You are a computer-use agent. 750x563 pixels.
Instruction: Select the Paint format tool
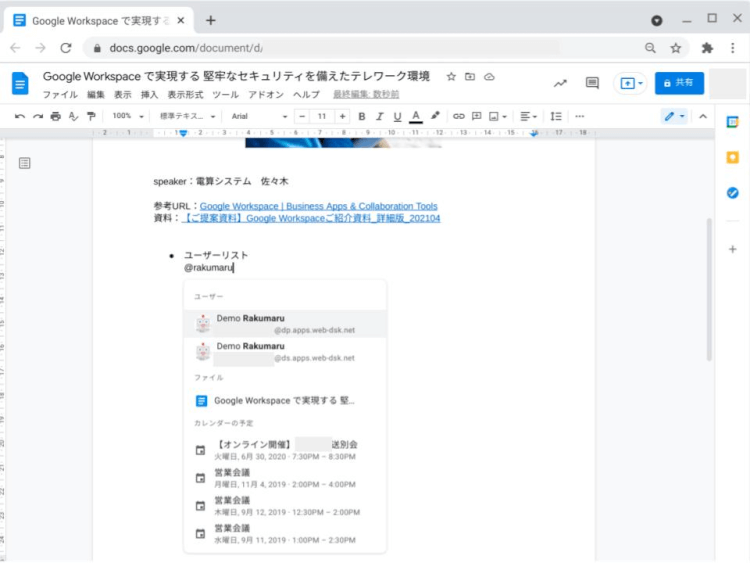point(91,116)
